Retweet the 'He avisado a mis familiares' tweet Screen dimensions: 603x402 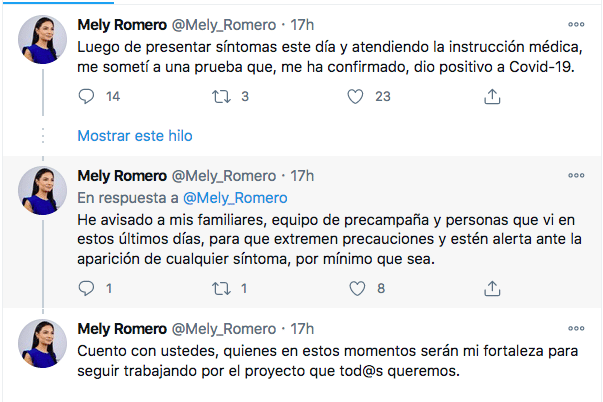coord(222,288)
